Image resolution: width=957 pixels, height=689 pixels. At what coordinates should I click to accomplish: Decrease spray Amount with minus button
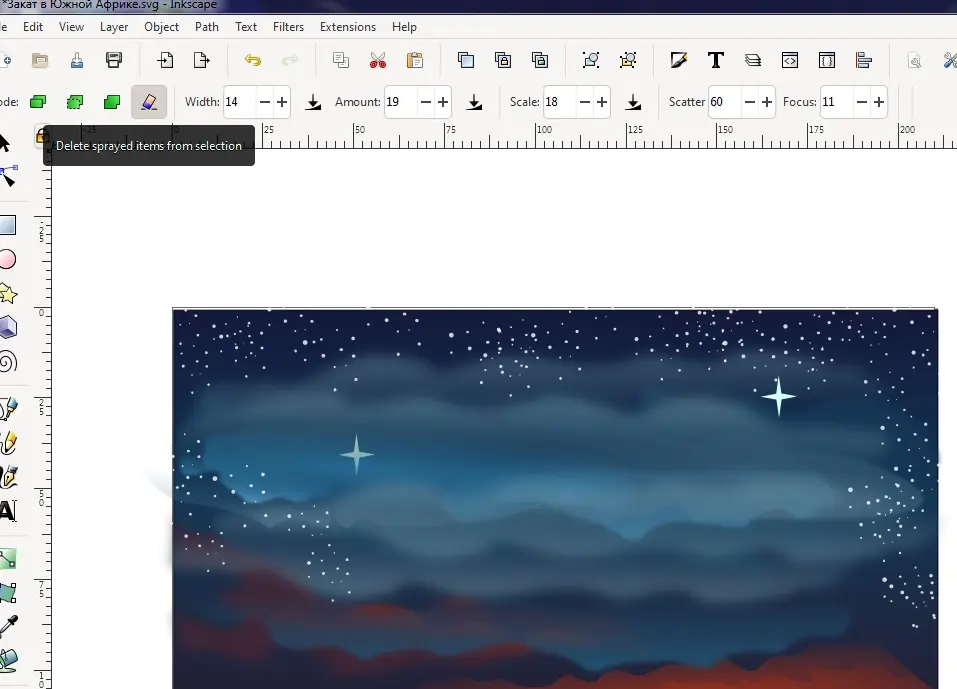[x=426, y=102]
